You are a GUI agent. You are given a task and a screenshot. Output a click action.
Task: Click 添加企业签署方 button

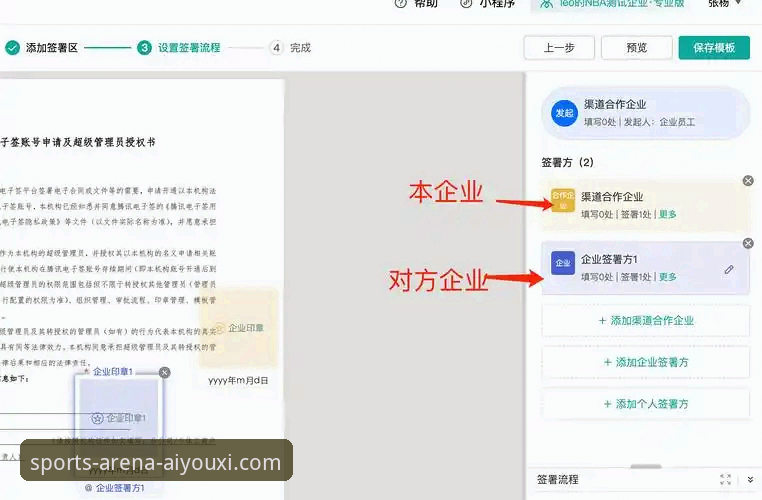click(646, 362)
